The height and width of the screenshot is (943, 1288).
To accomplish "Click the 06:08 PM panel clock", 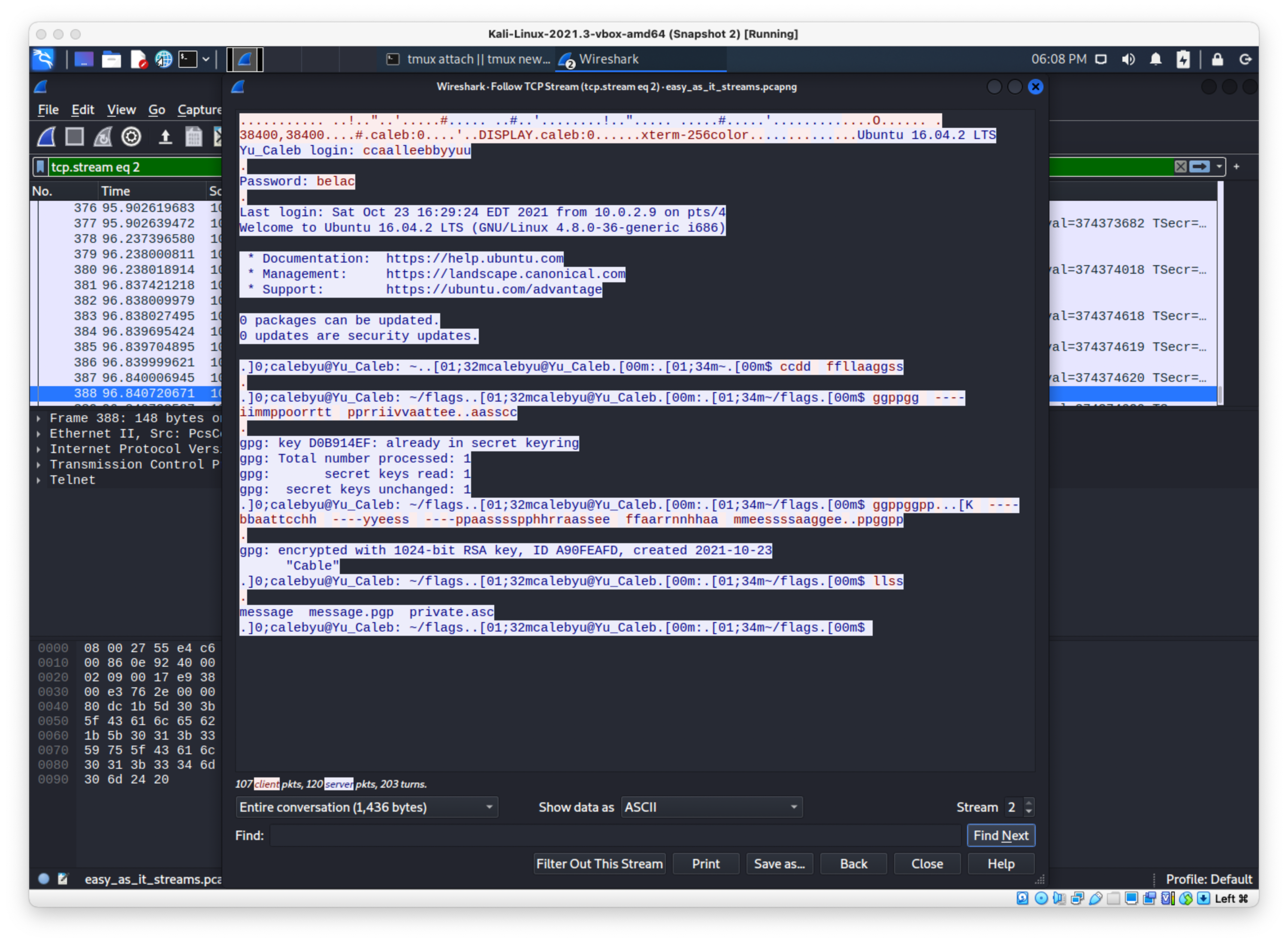I will [1060, 59].
